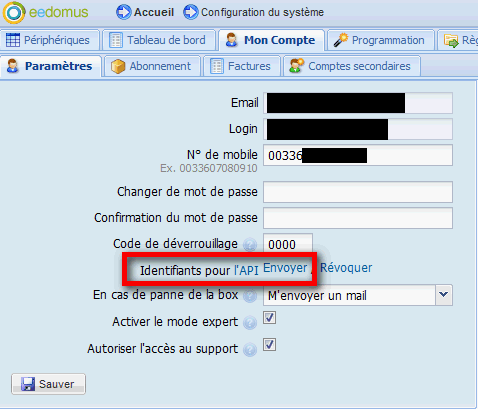Toggle the Autoriser l'accès au support checkbox

click(269, 344)
